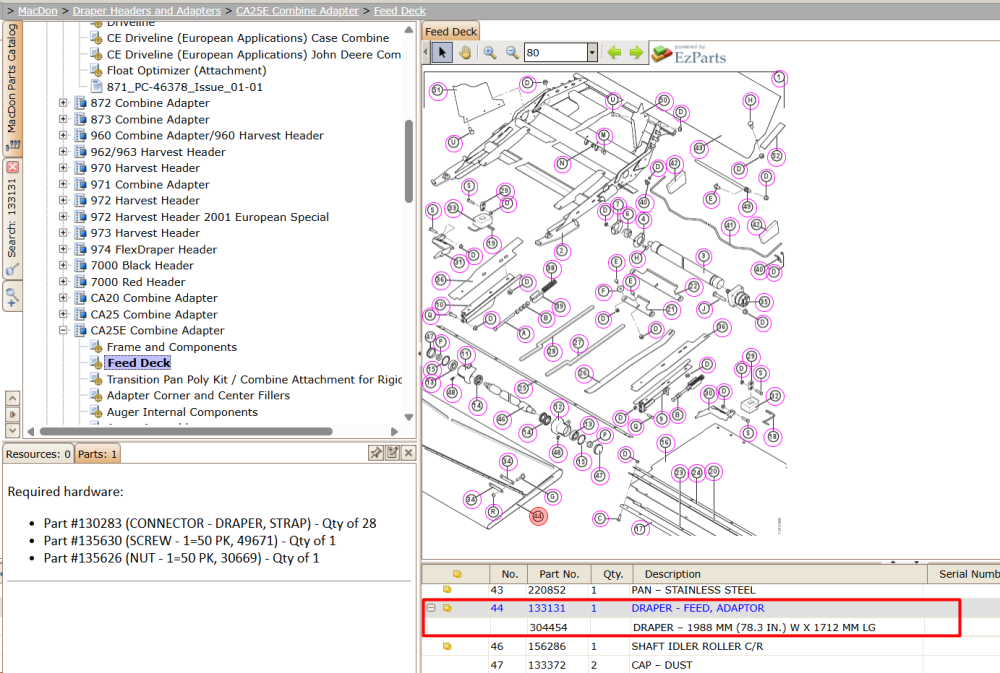This screenshot has height=673, width=1000.
Task: Click sidebar scroll down arrow button
Action: pos(12,430)
